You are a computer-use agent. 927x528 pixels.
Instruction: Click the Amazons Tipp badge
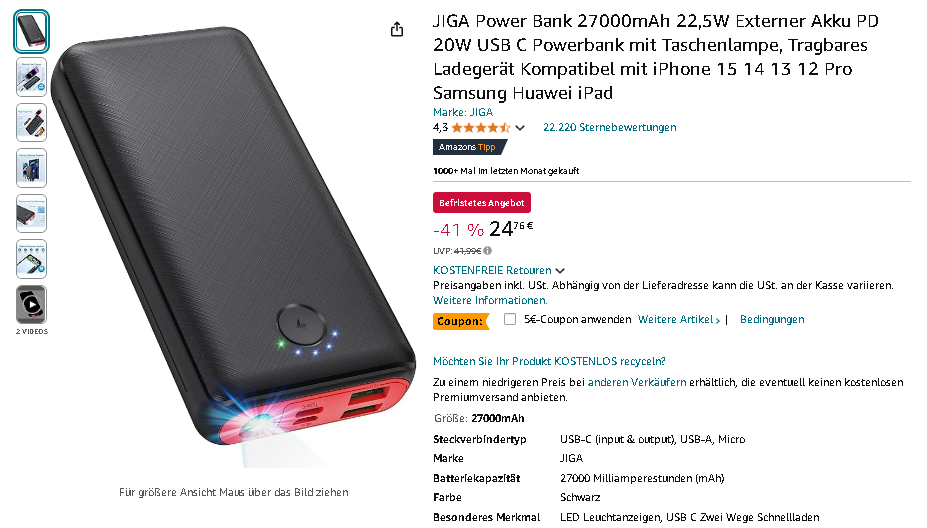(x=469, y=147)
